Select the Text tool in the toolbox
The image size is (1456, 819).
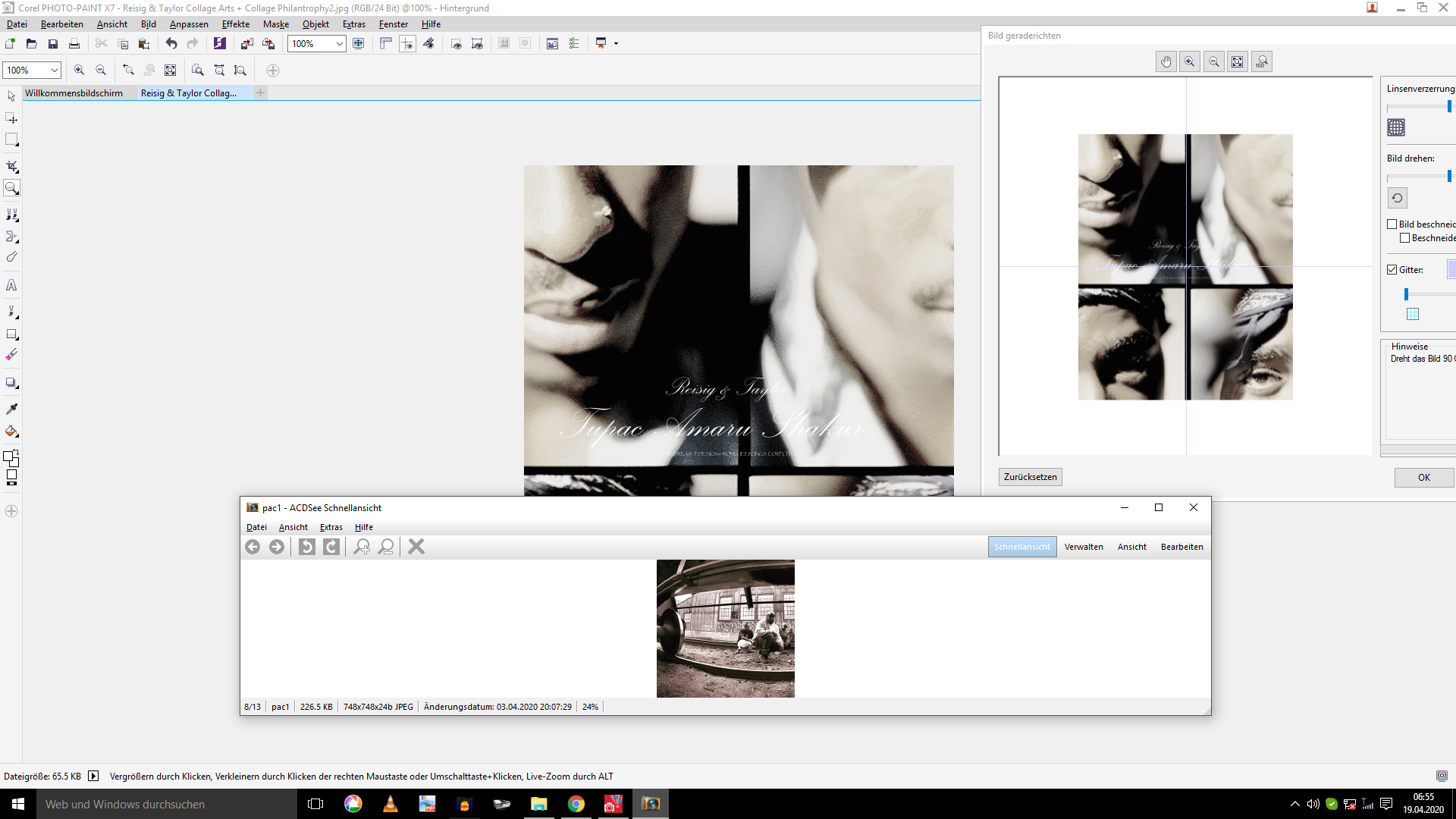tap(11, 286)
